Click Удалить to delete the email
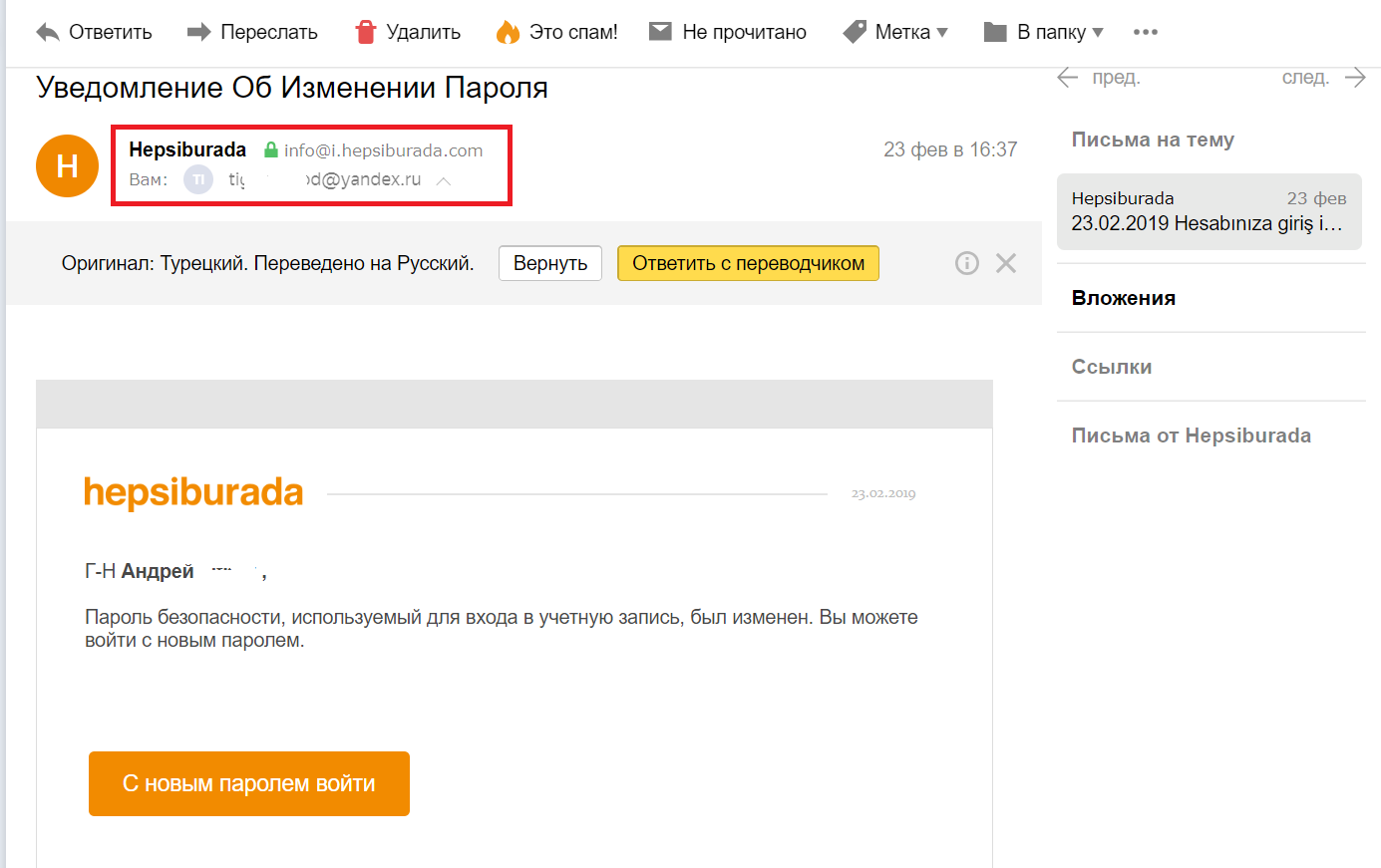The width and height of the screenshot is (1381, 868). (424, 32)
